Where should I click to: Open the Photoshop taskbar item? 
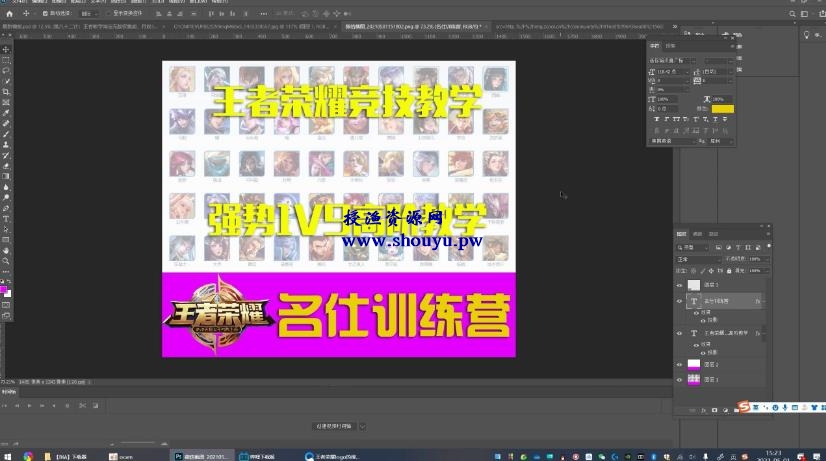click(x=201, y=456)
